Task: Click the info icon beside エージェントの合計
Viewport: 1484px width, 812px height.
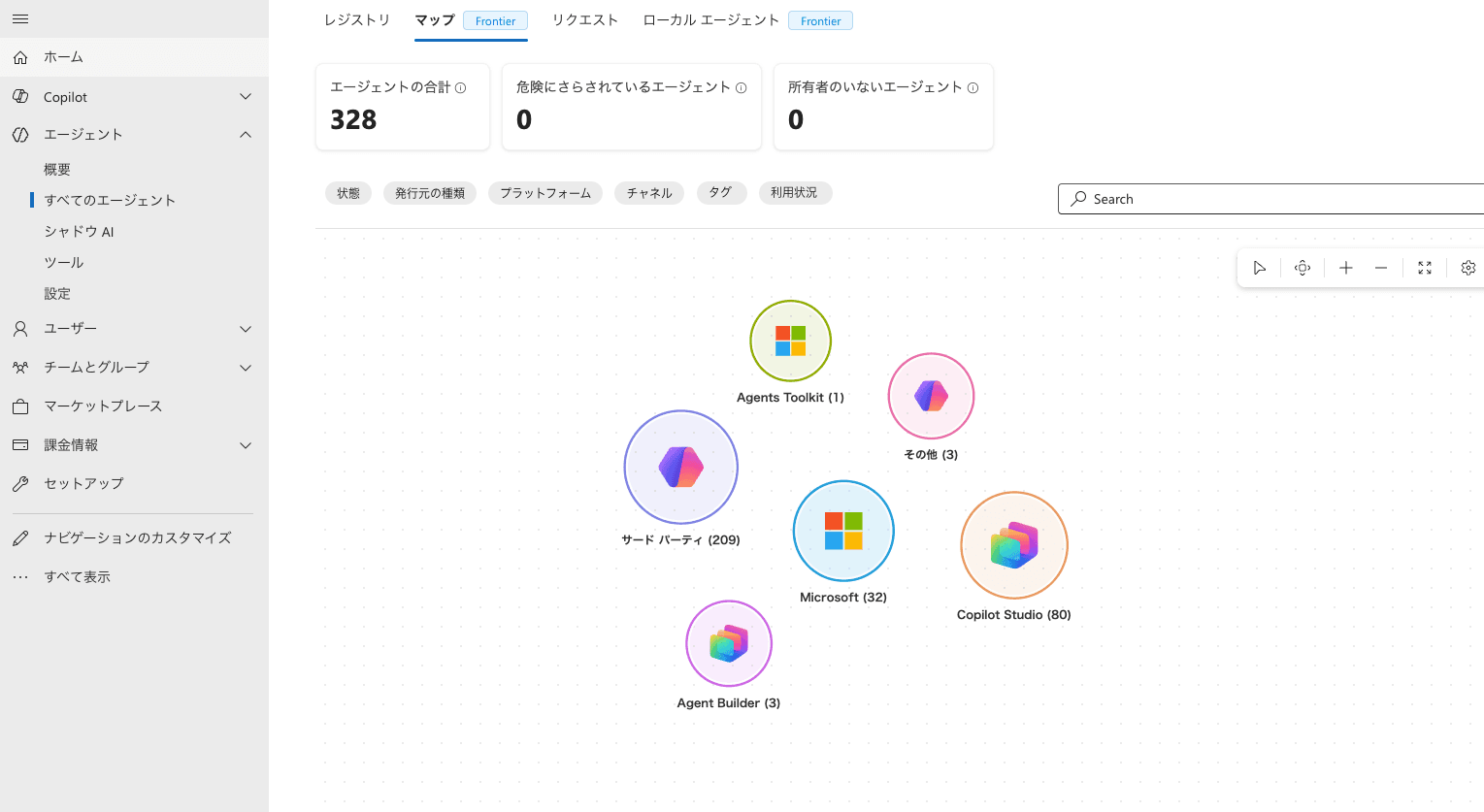Action: pyautogui.click(x=461, y=87)
